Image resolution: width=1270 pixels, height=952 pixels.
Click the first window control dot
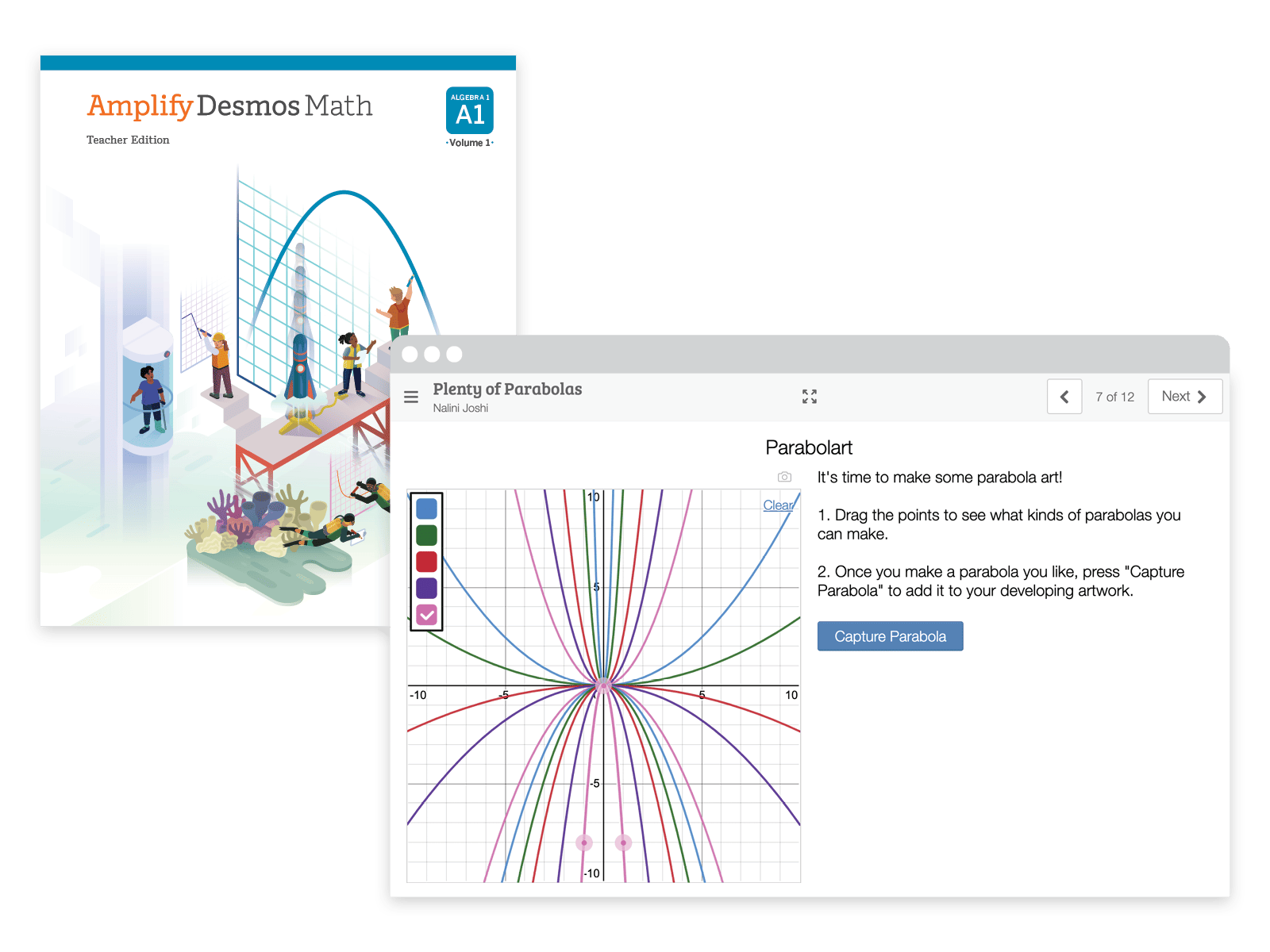pyautogui.click(x=410, y=354)
